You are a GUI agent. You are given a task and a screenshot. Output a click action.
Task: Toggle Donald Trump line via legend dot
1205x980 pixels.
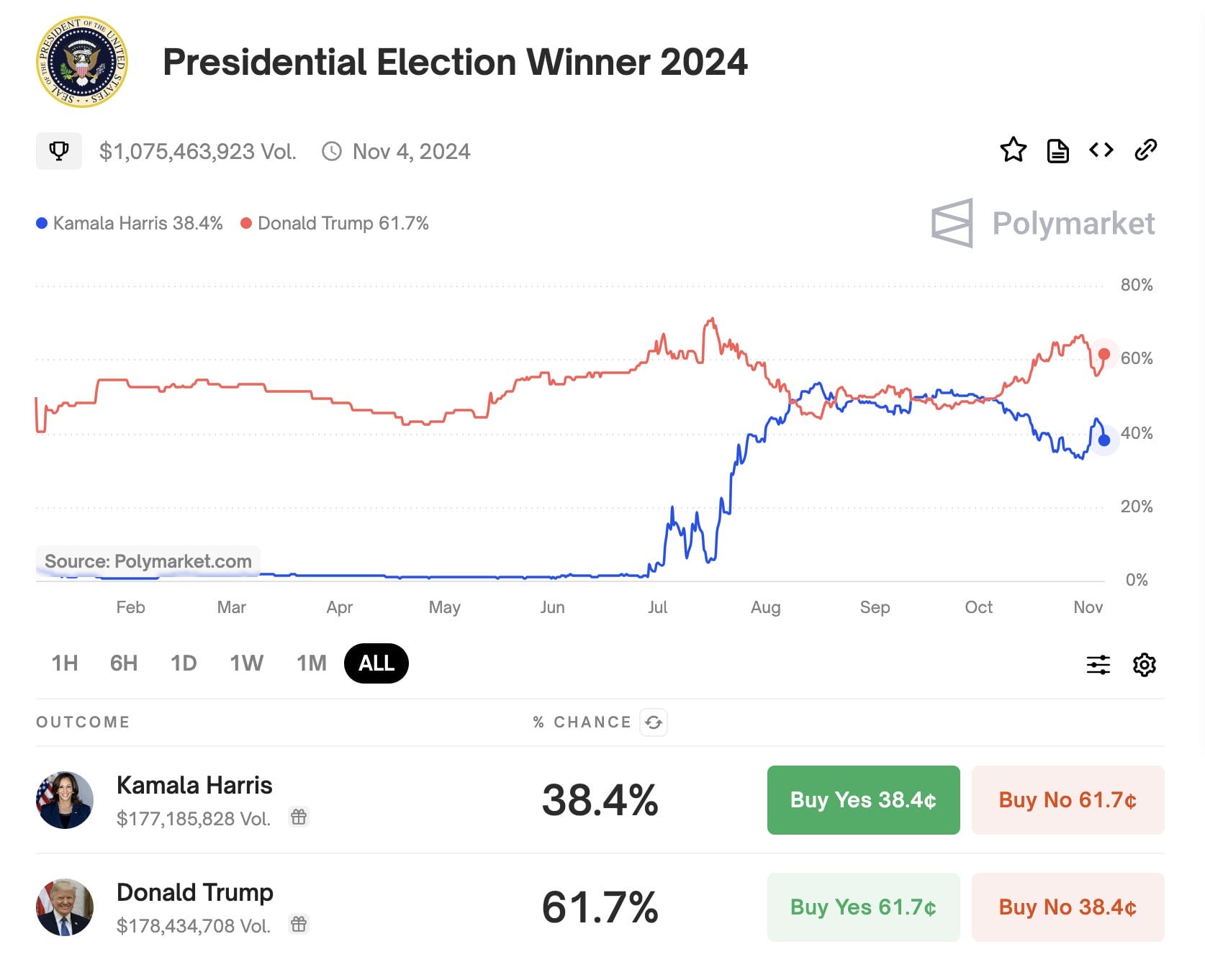tap(246, 224)
